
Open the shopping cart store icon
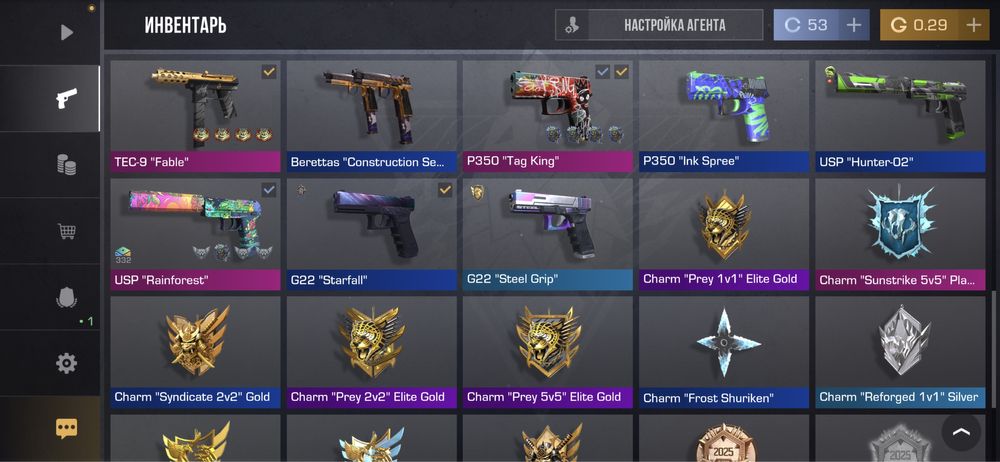tap(66, 231)
